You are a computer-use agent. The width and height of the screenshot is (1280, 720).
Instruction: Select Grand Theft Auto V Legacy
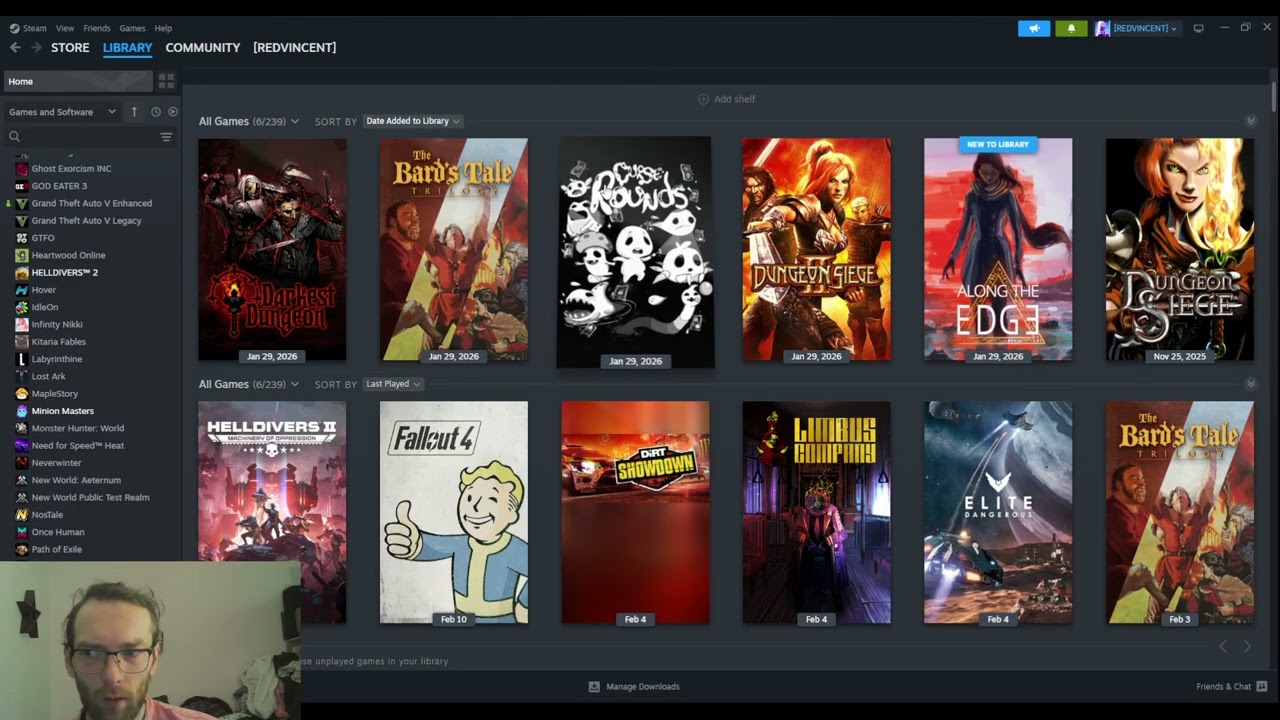pyautogui.click(x=86, y=221)
